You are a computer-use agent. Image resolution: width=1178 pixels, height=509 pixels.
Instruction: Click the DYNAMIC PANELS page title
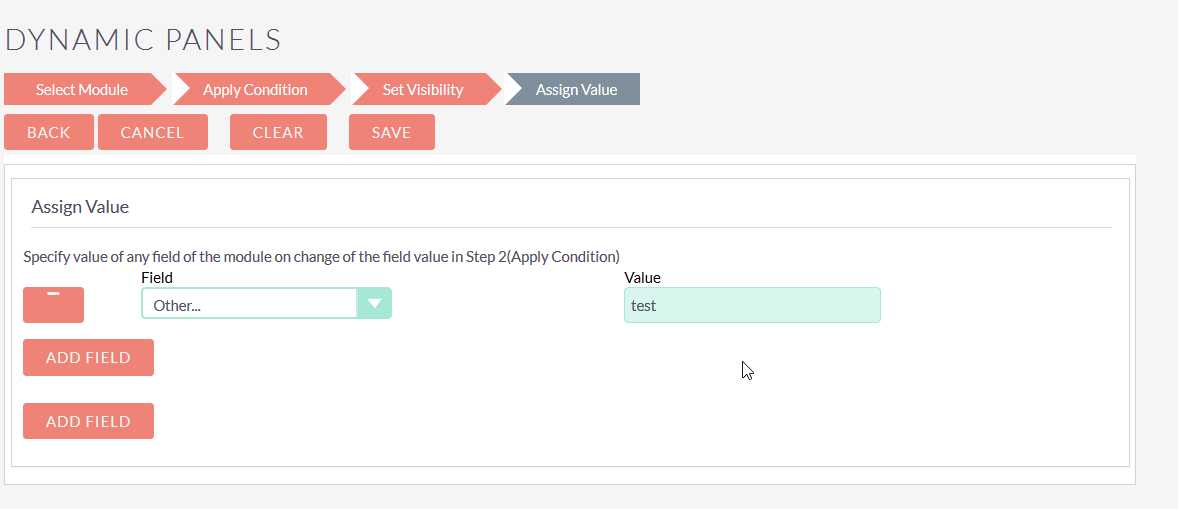(x=143, y=40)
